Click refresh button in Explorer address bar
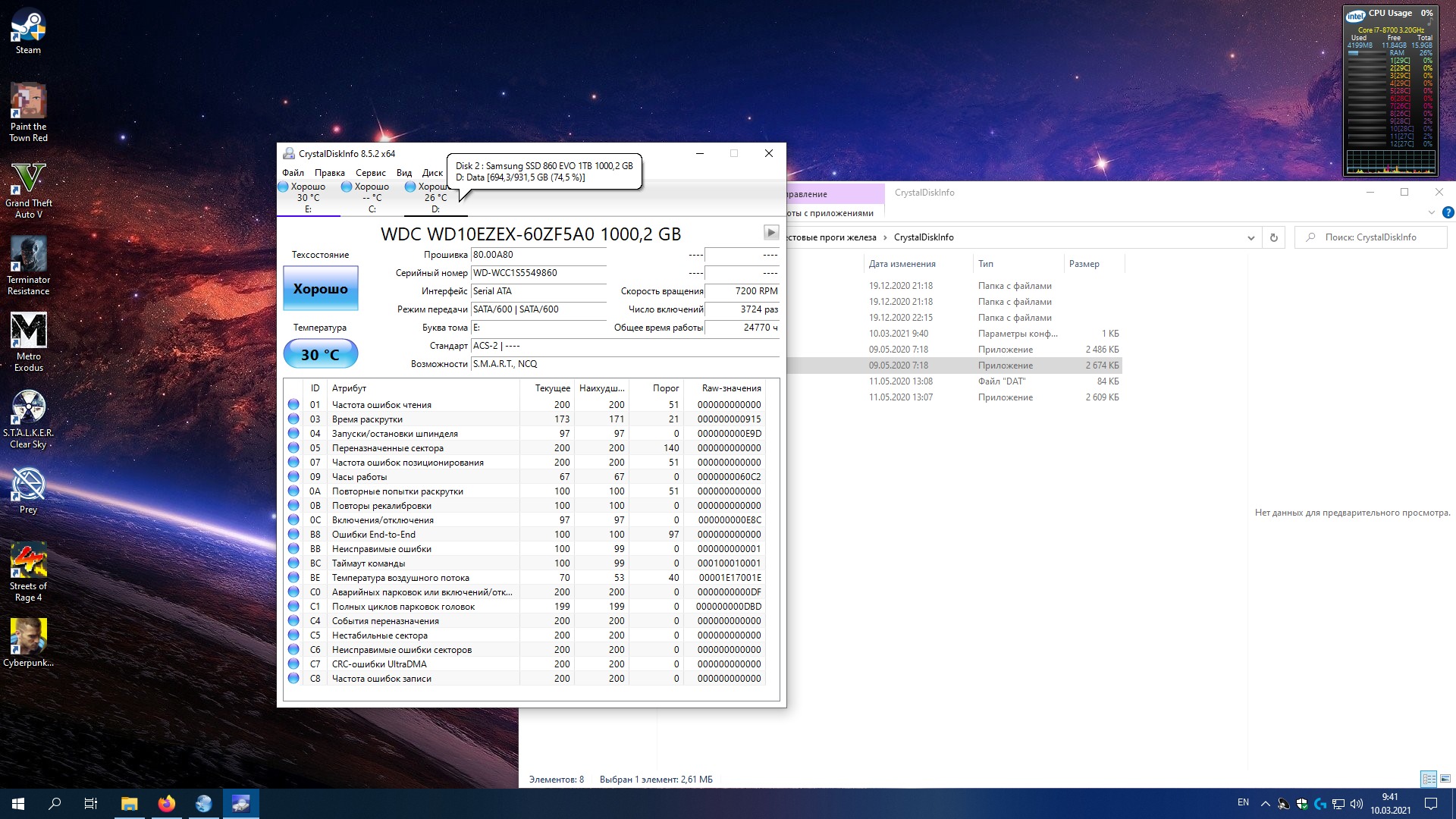Image resolution: width=1456 pixels, height=819 pixels. (x=1274, y=237)
